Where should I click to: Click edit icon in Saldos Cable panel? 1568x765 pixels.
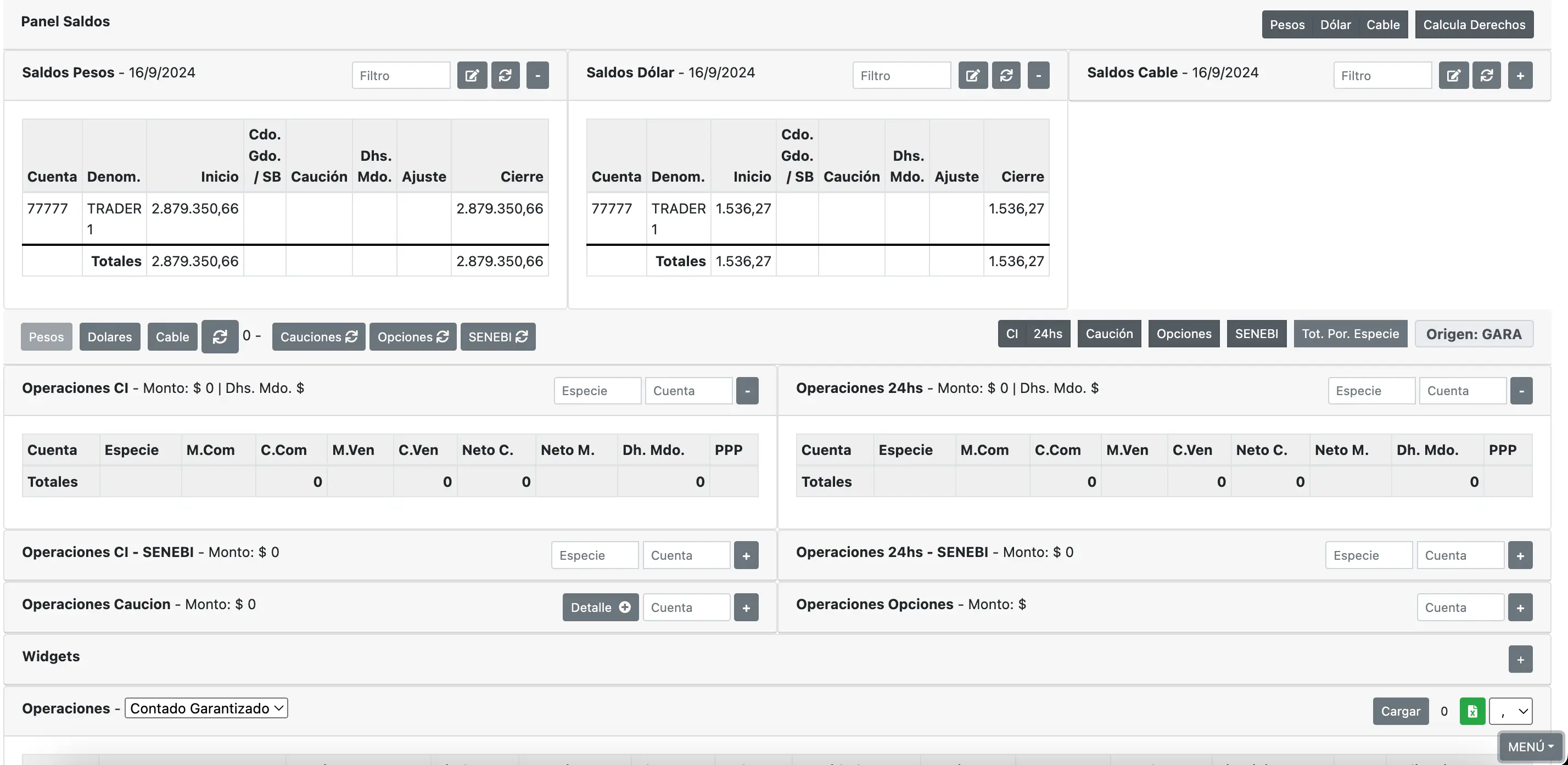coord(1453,76)
